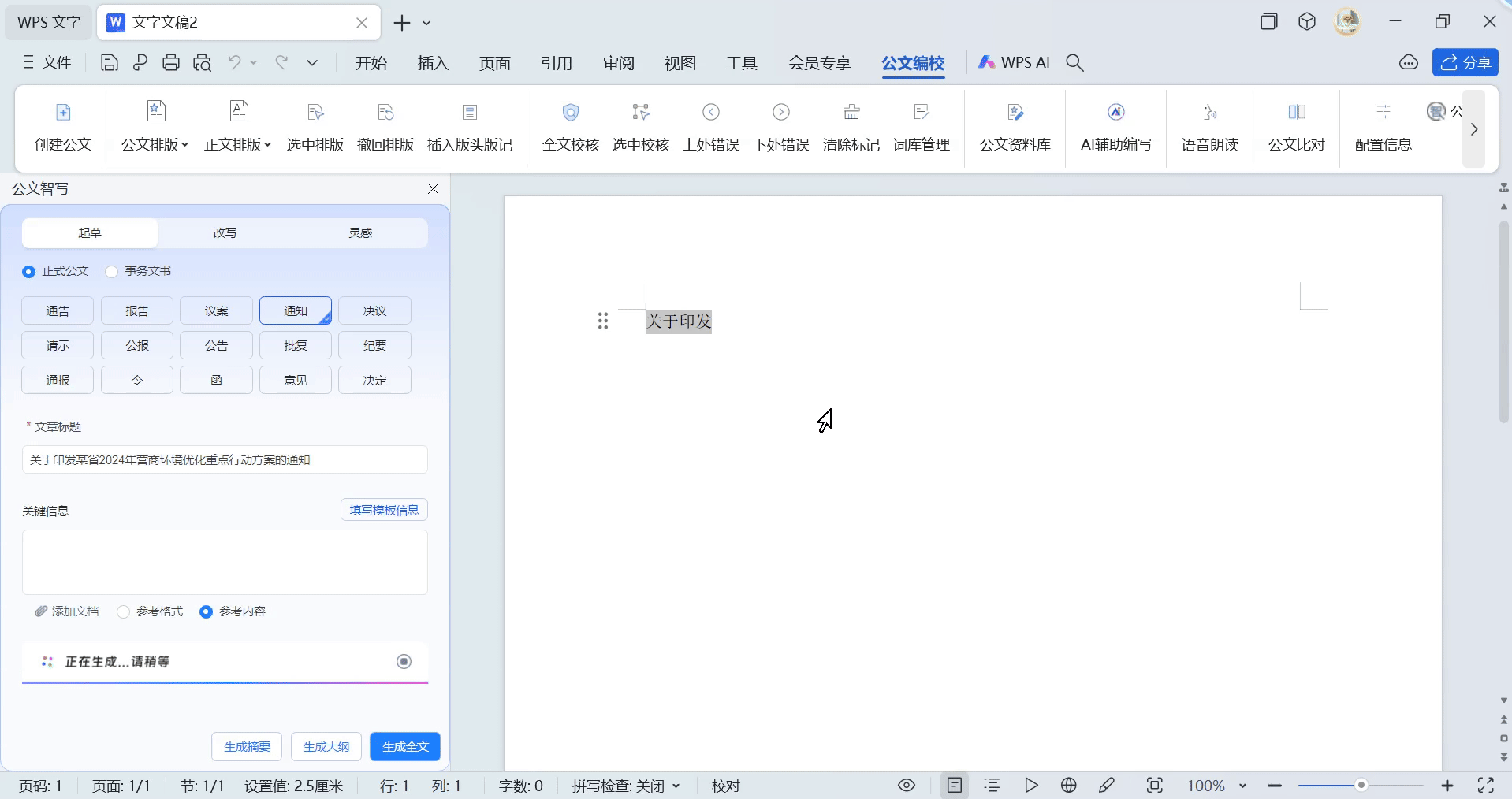
Task: Select 参考内容 radio option
Action: click(x=206, y=611)
